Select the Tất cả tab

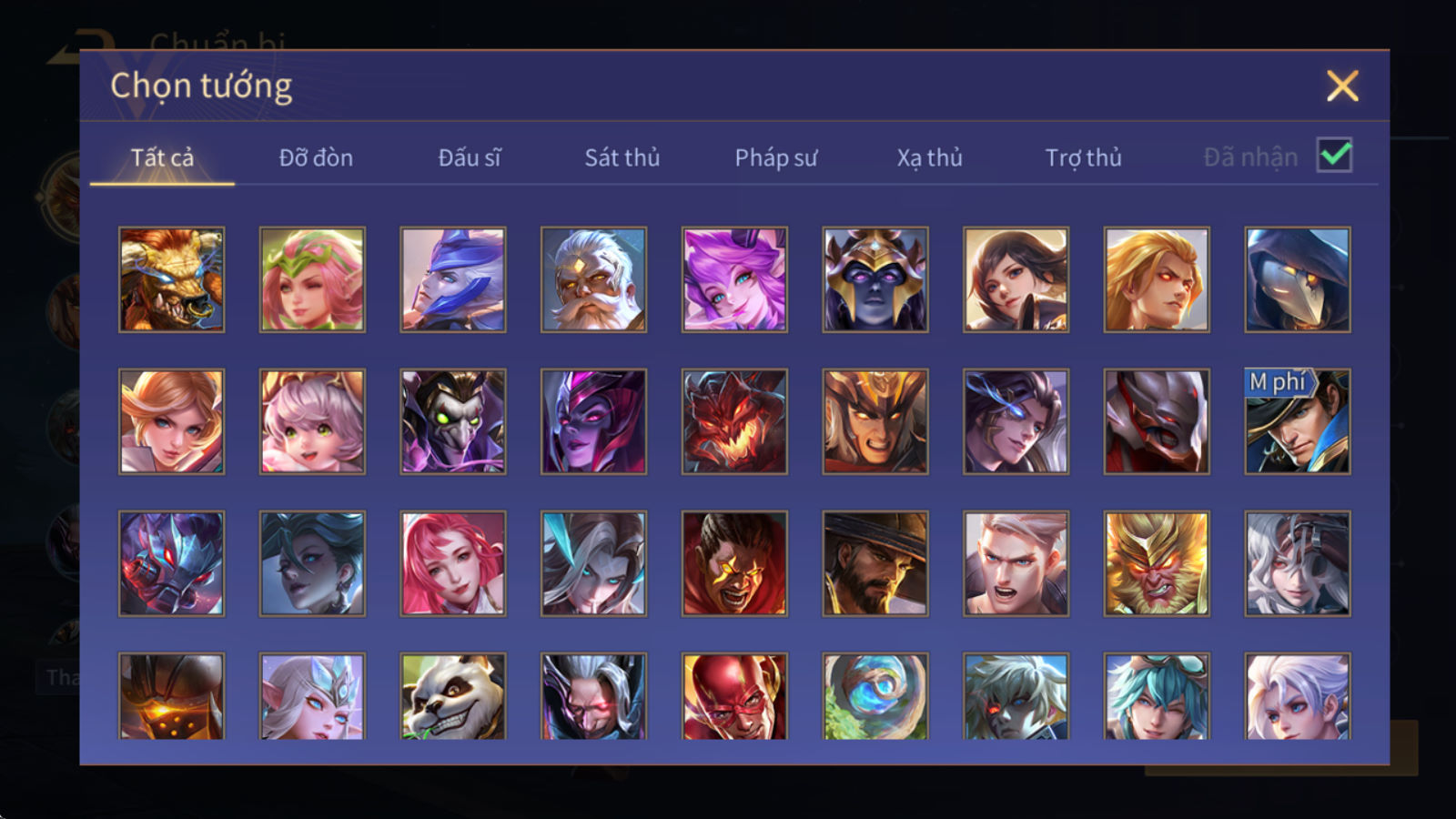click(162, 157)
